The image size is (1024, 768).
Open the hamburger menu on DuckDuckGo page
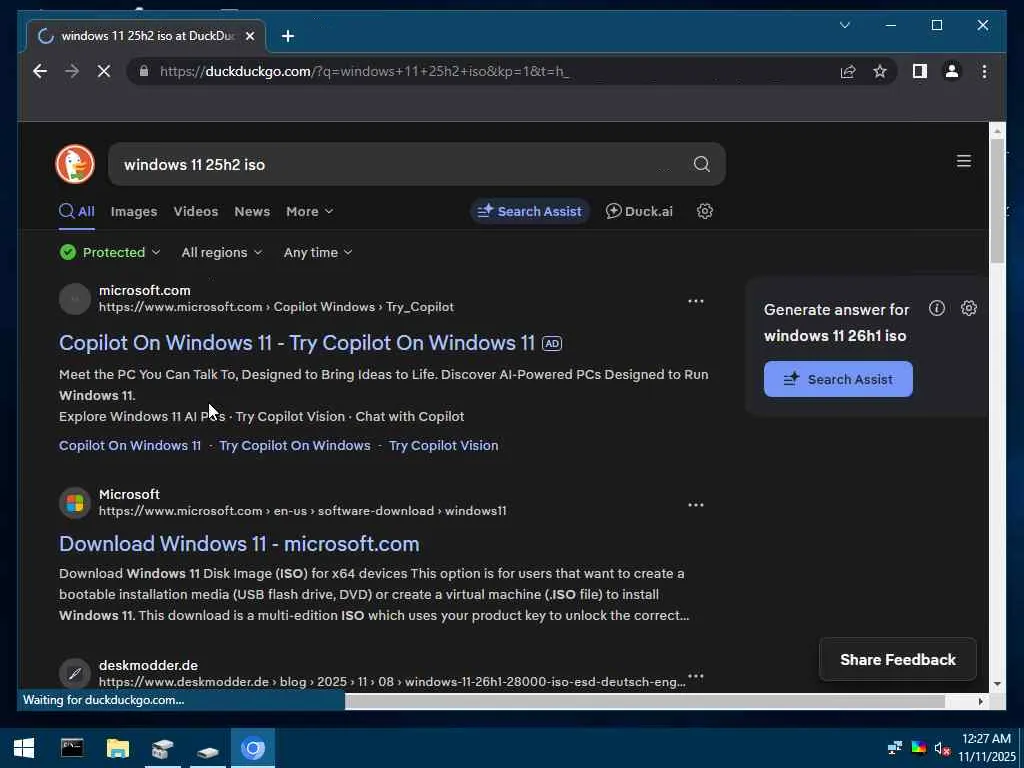pos(963,161)
